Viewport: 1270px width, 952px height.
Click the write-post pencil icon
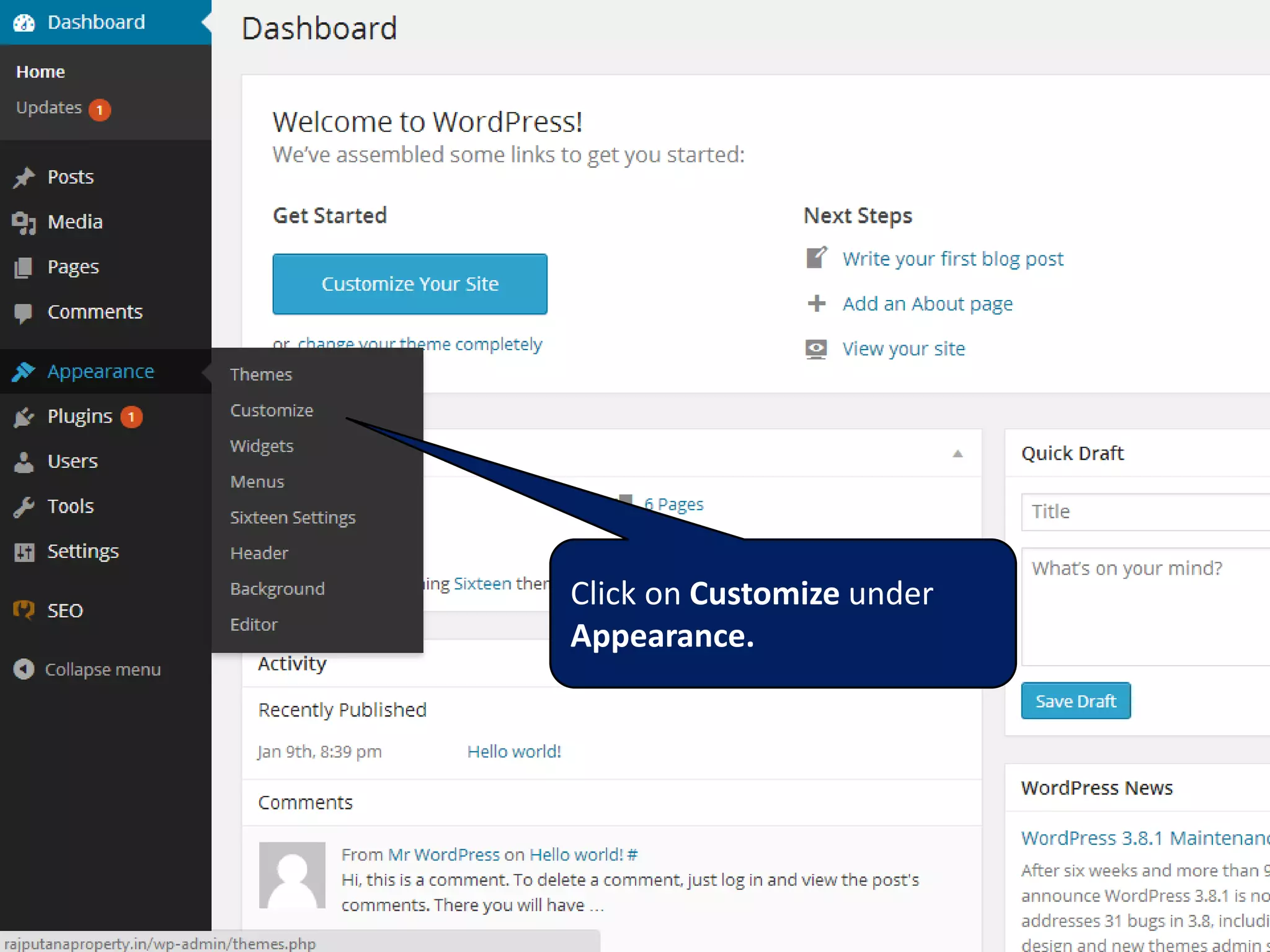click(x=817, y=258)
